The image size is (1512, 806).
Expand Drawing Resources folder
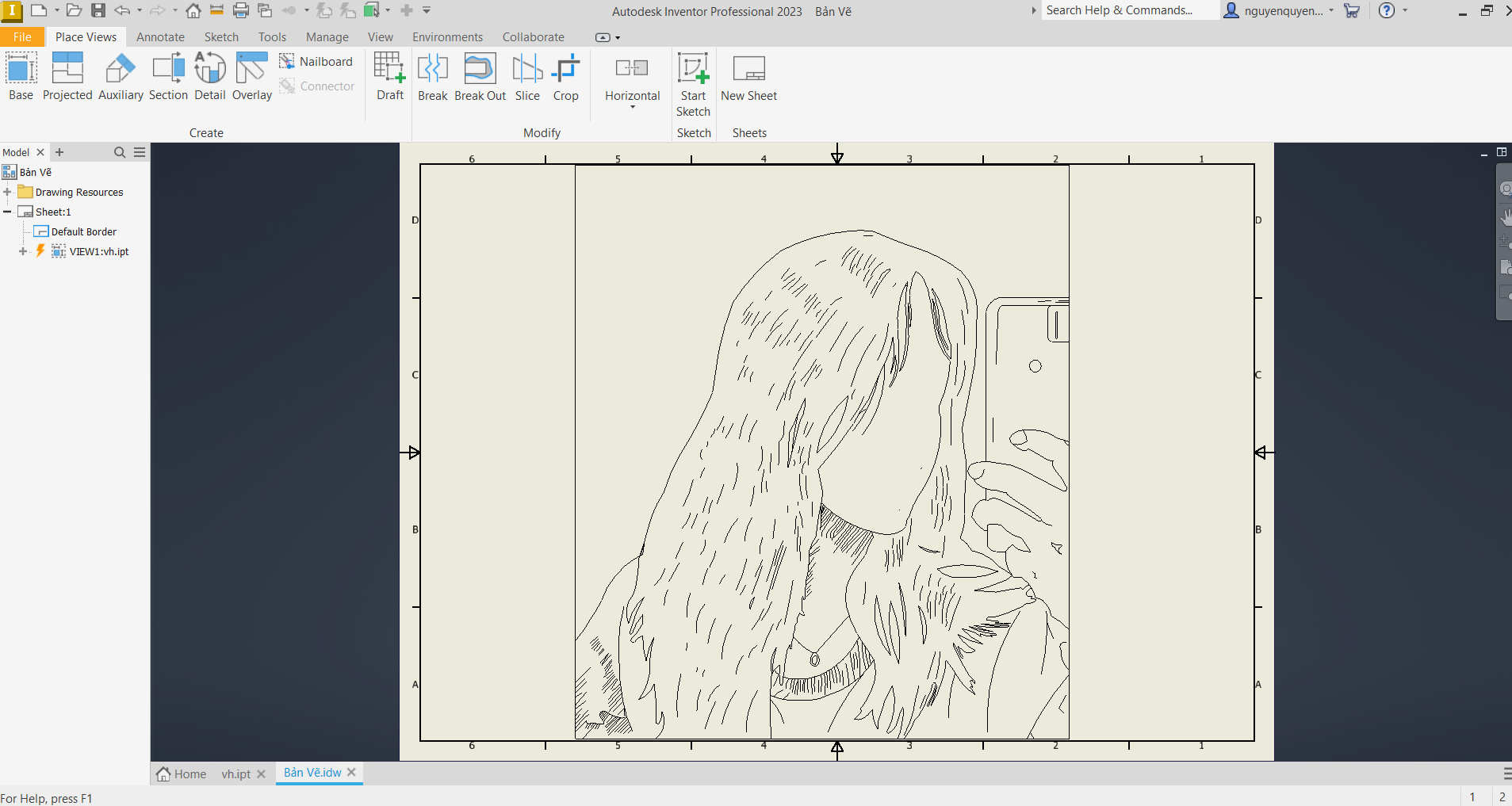tap(7, 192)
